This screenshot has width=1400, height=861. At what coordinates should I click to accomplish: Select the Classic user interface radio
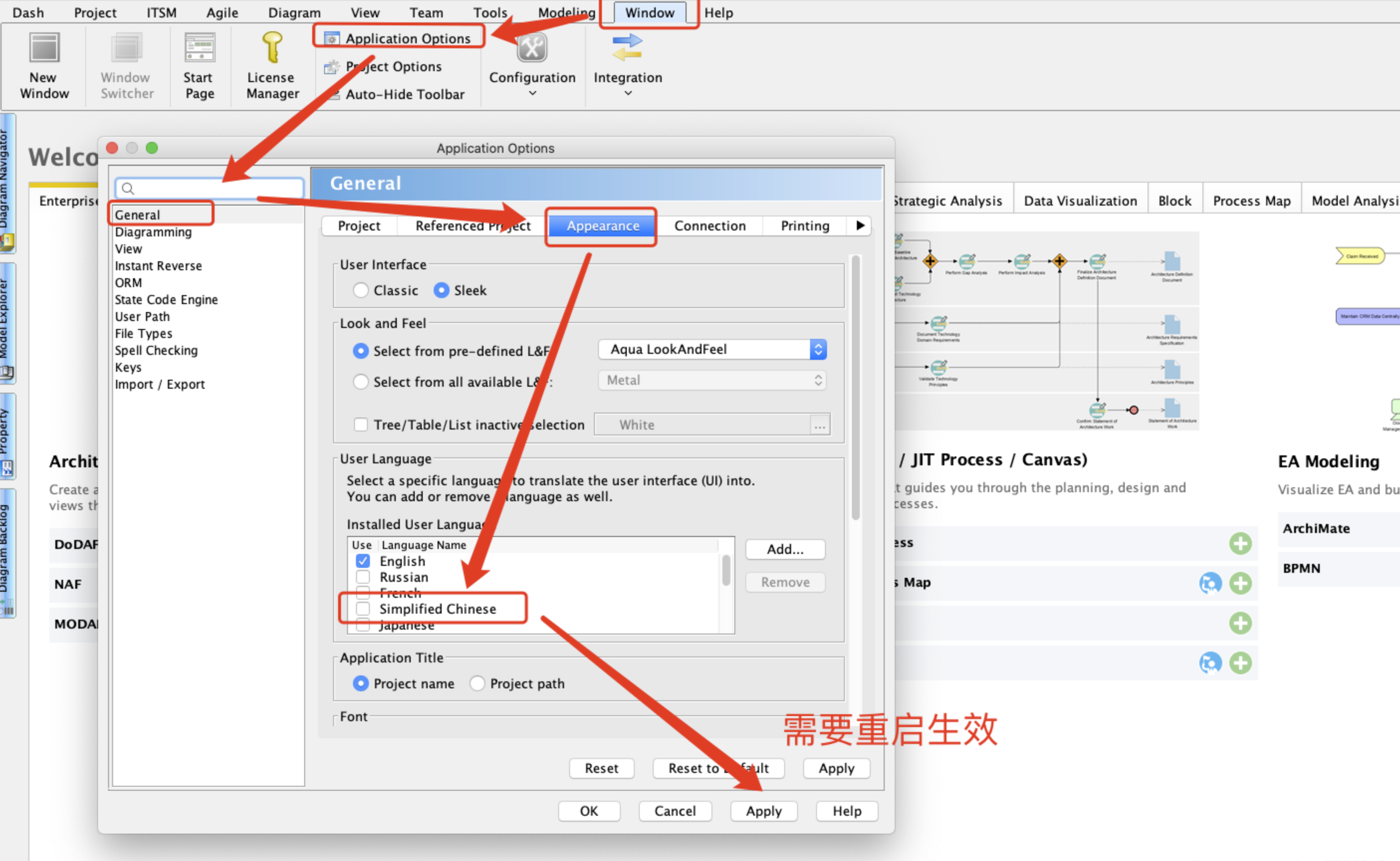pos(360,291)
